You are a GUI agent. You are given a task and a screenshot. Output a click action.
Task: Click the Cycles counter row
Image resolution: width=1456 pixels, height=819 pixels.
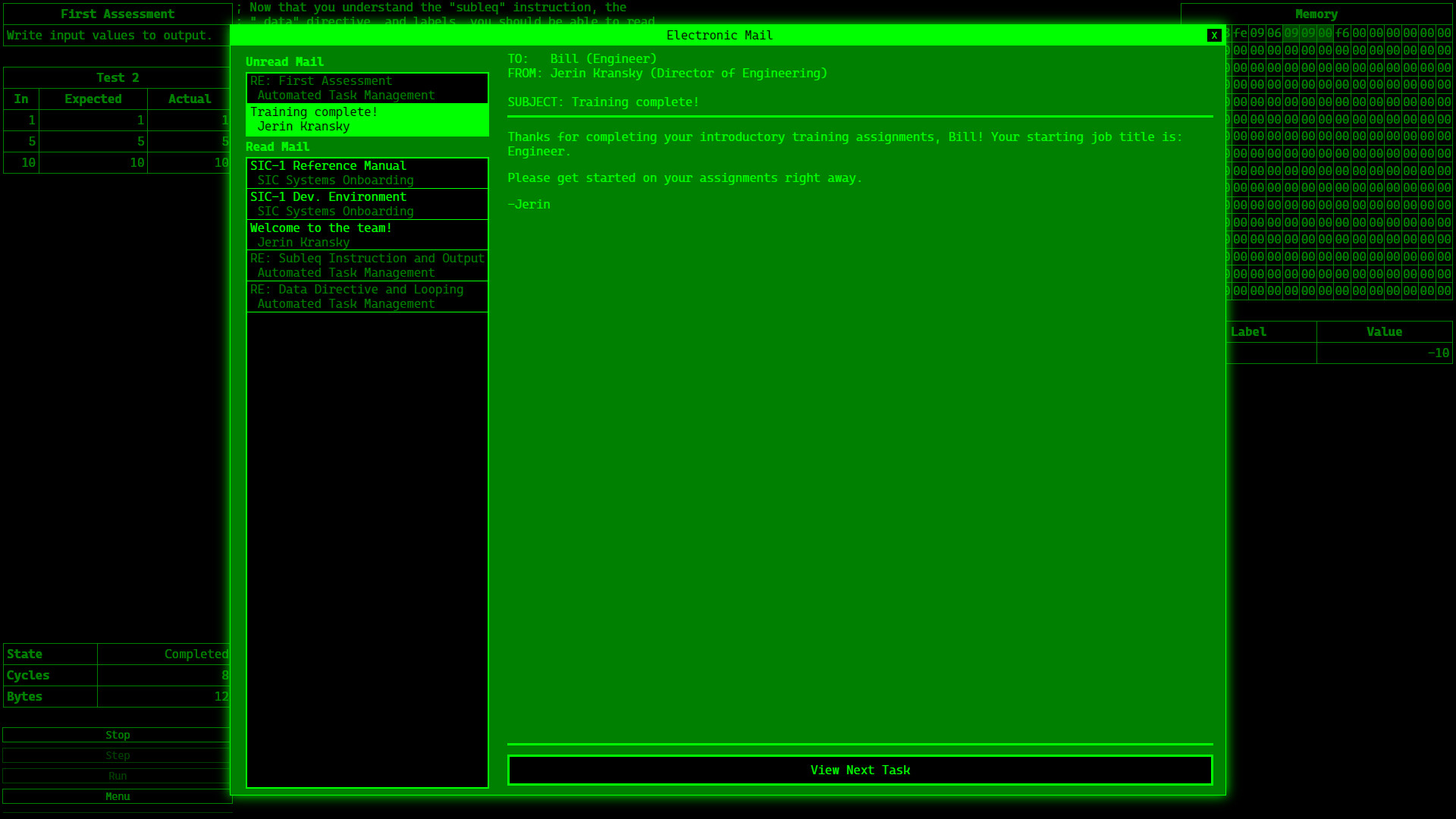pyautogui.click(x=49, y=675)
